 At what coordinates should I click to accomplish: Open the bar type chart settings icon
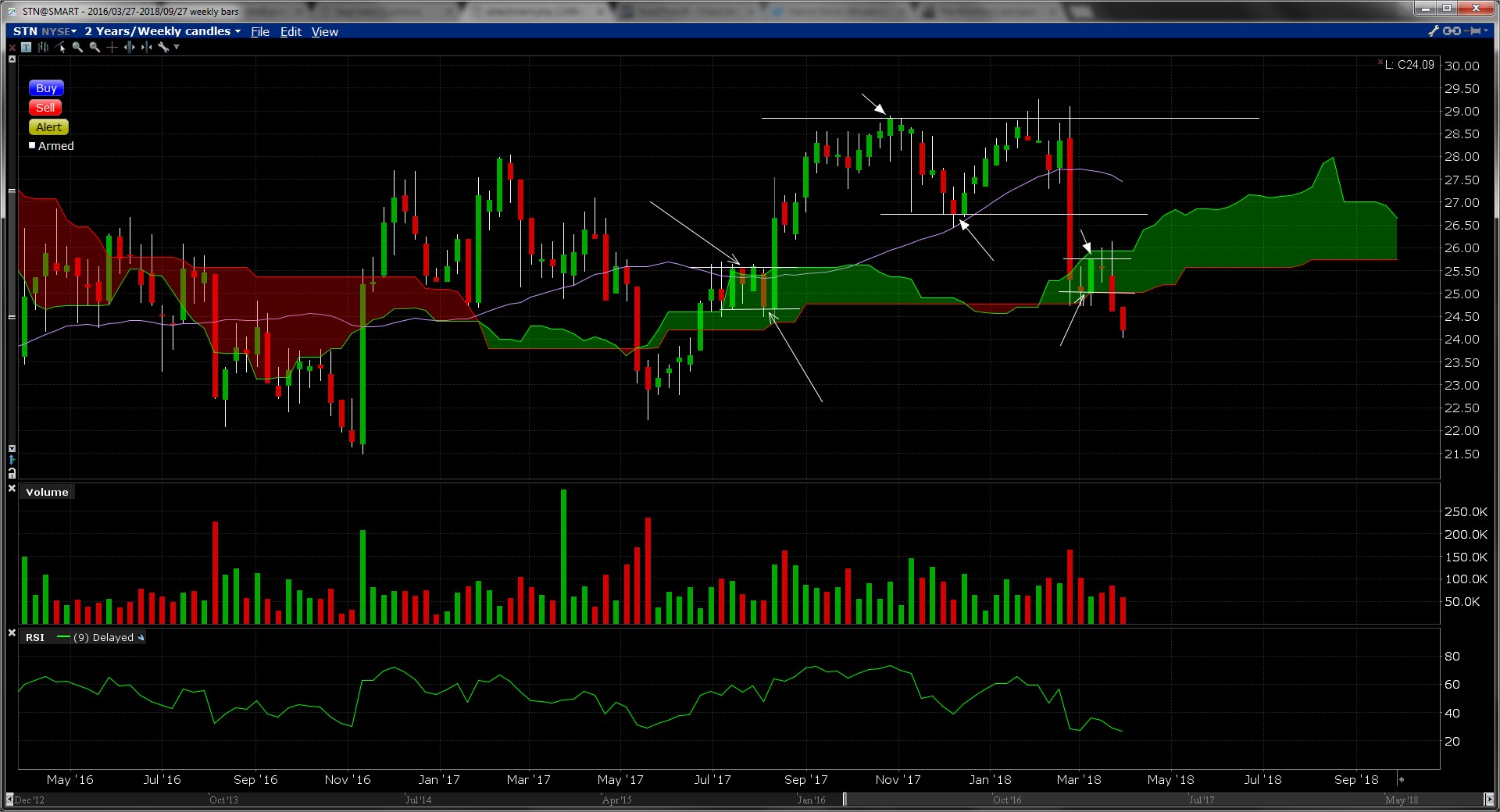coord(43,48)
